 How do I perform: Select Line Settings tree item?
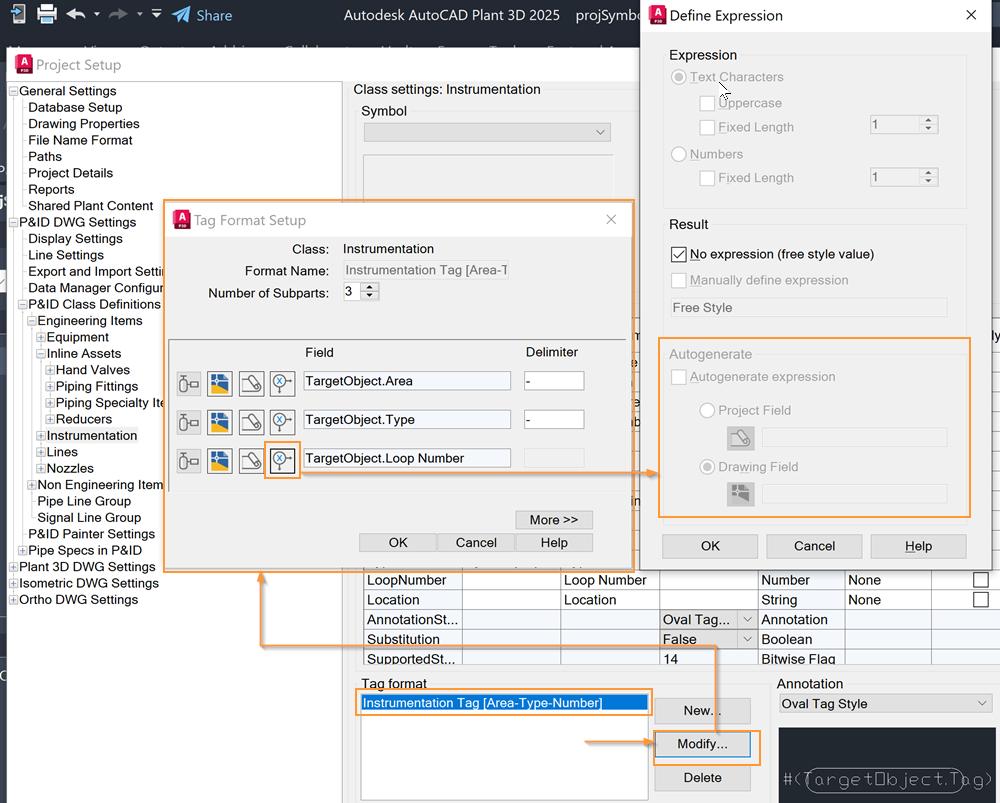(66, 255)
